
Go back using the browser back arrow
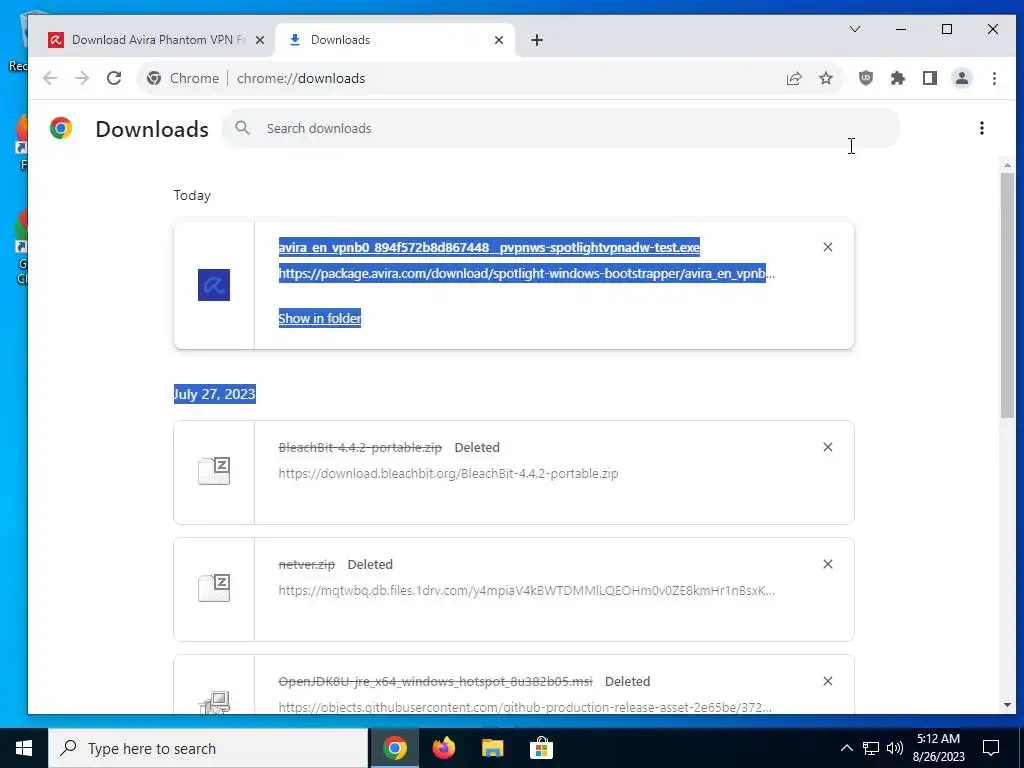coord(50,78)
